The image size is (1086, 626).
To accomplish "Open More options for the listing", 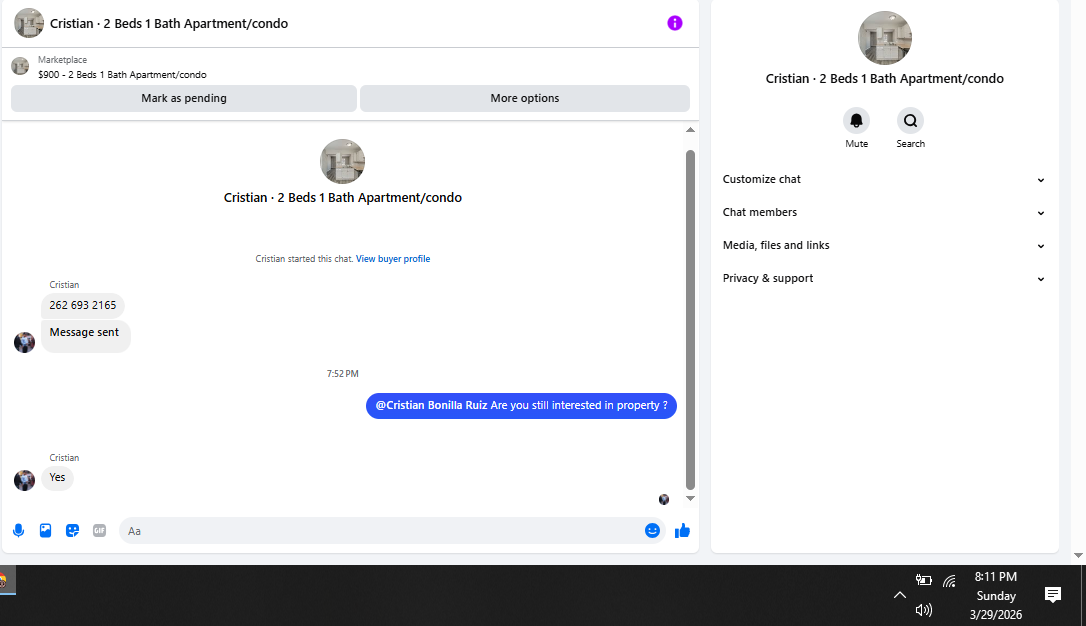I will pyautogui.click(x=525, y=98).
